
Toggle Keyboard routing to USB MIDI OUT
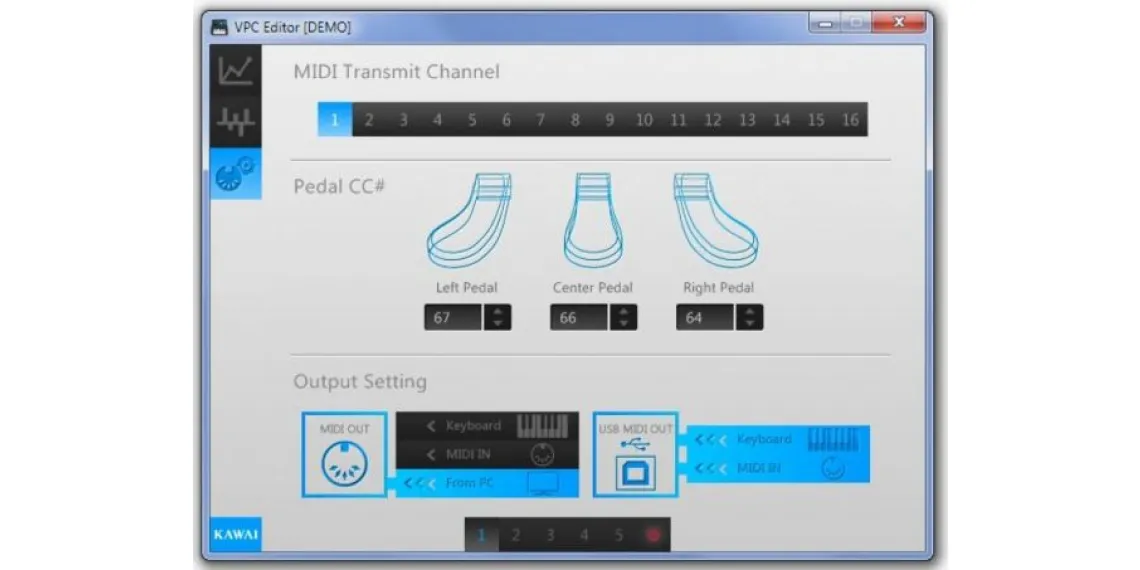coord(778,440)
